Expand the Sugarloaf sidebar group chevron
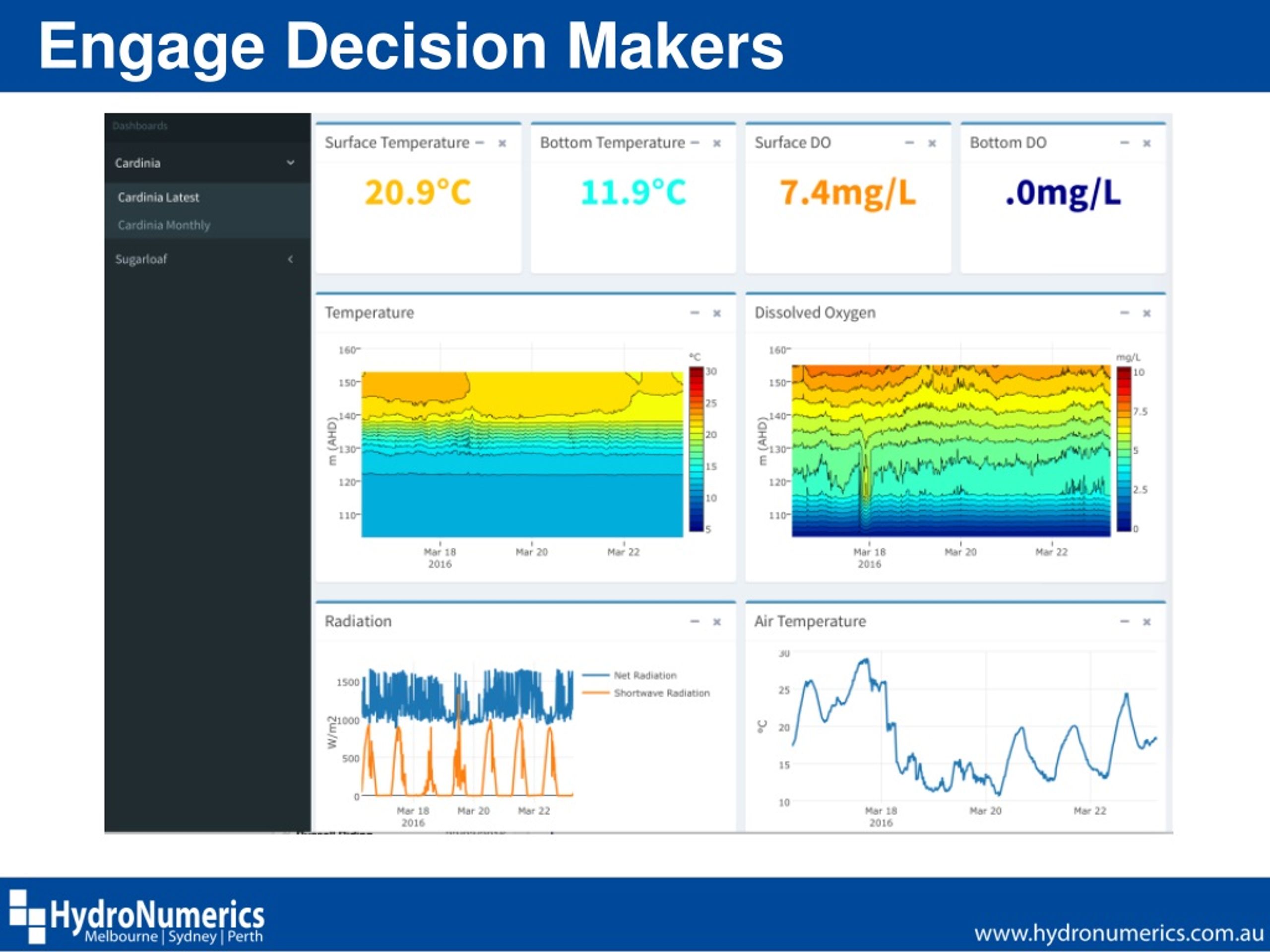Image resolution: width=1270 pixels, height=952 pixels. click(291, 259)
